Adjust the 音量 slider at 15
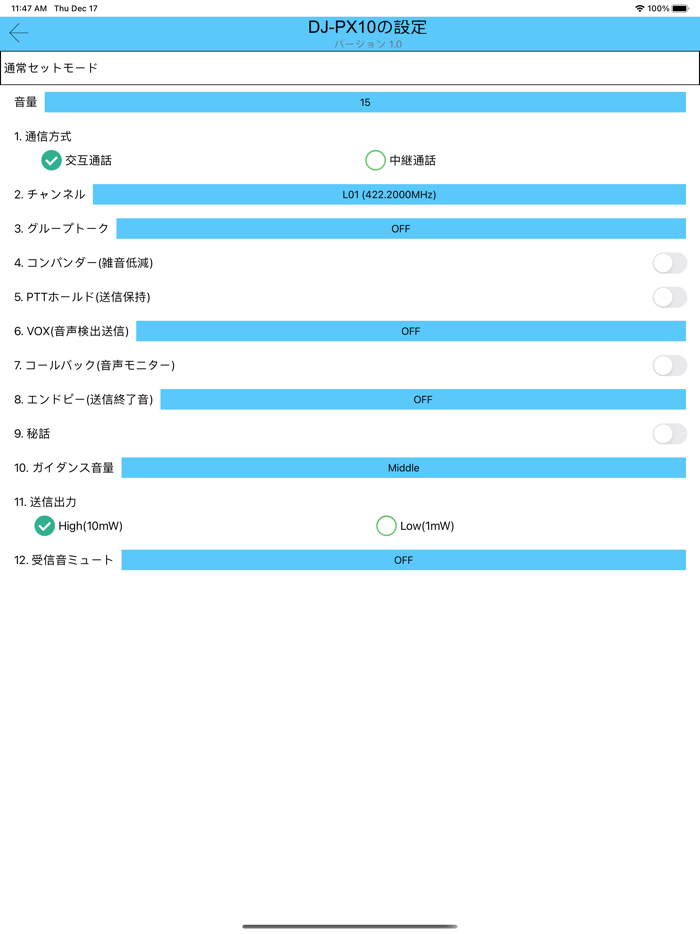This screenshot has height=934, width=700. click(x=364, y=101)
